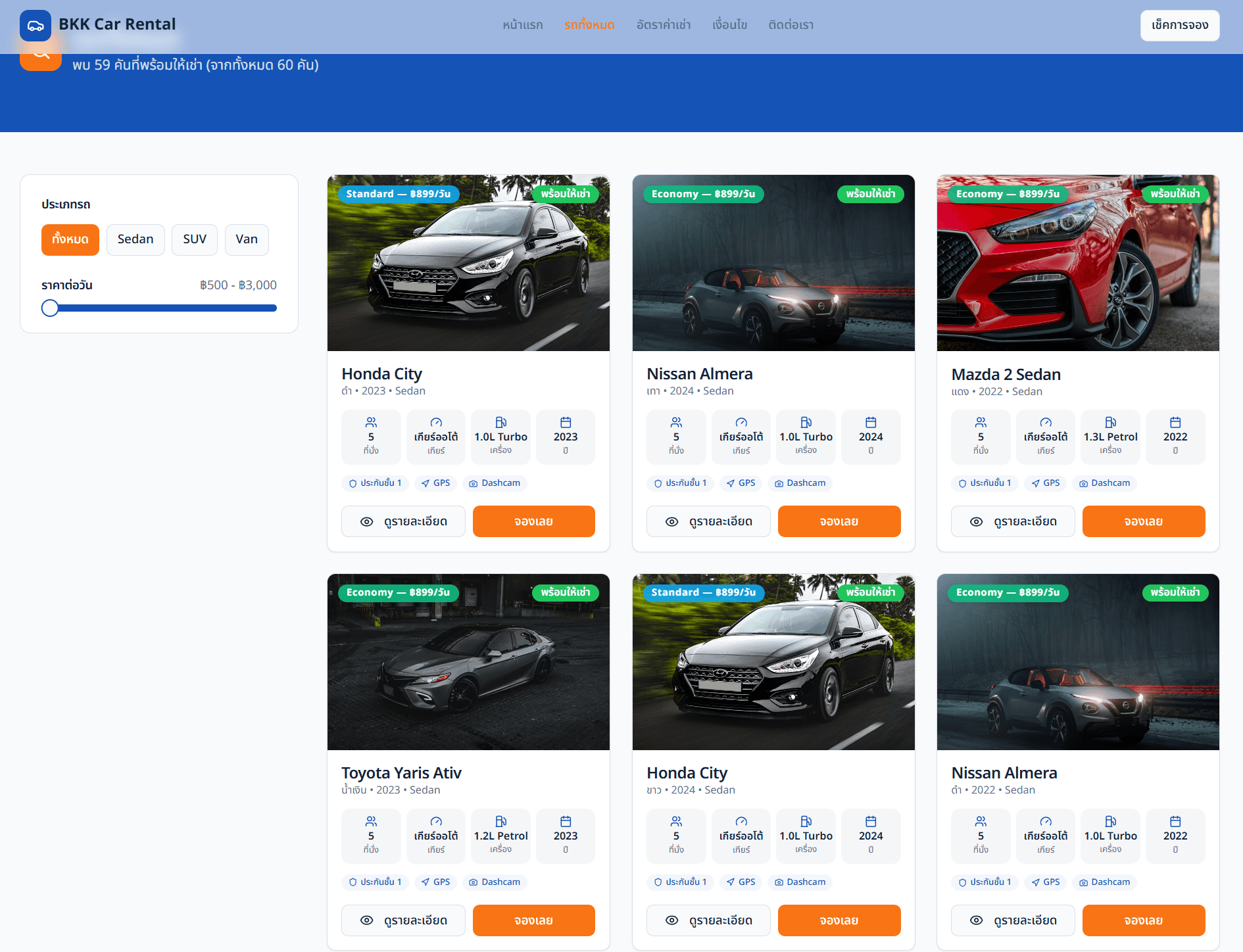The width and height of the screenshot is (1243, 952).
Task: Click the เช็คการจอง check booking button
Action: (1179, 26)
